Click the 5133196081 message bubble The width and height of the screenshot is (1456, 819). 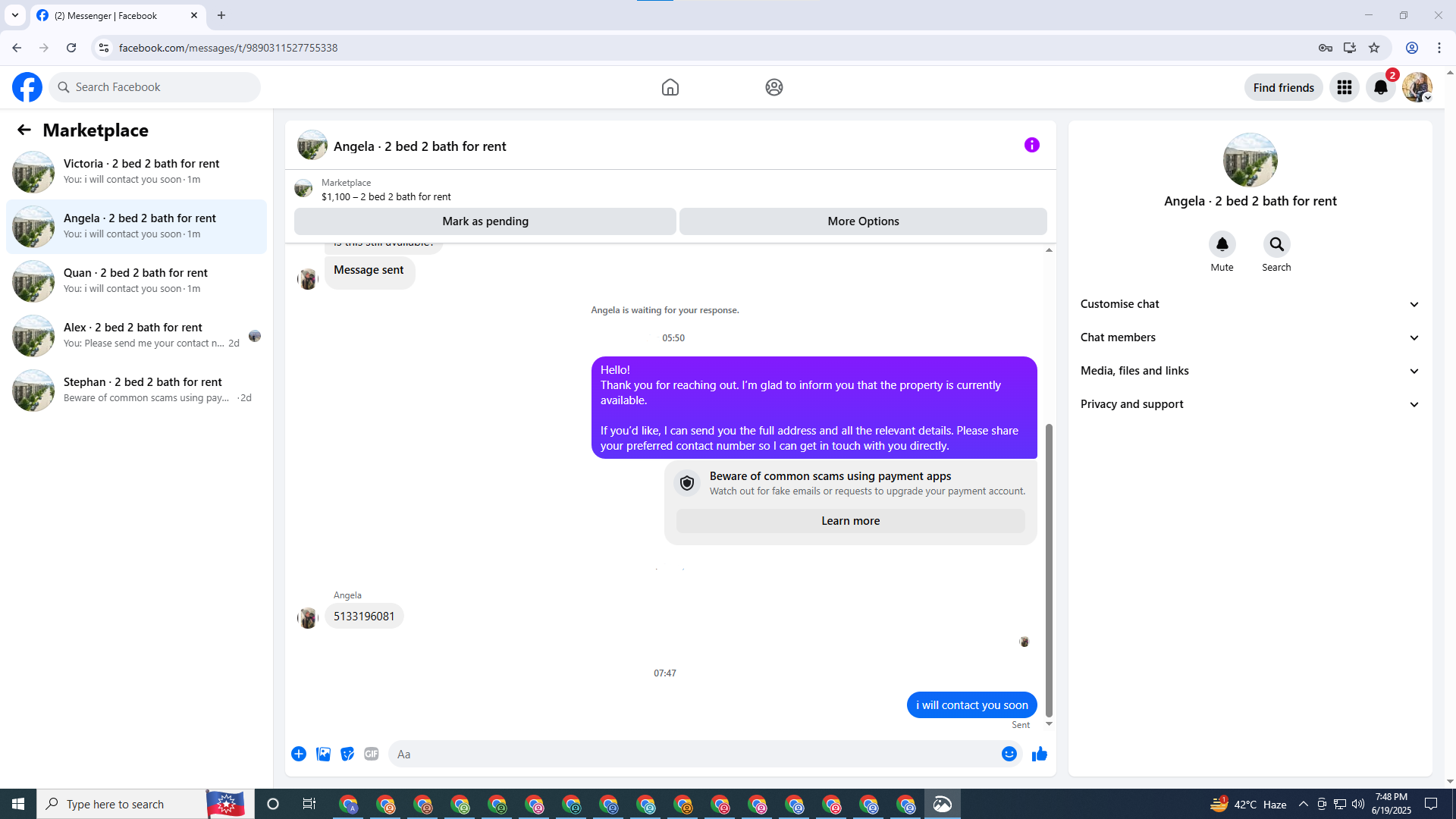click(x=364, y=617)
